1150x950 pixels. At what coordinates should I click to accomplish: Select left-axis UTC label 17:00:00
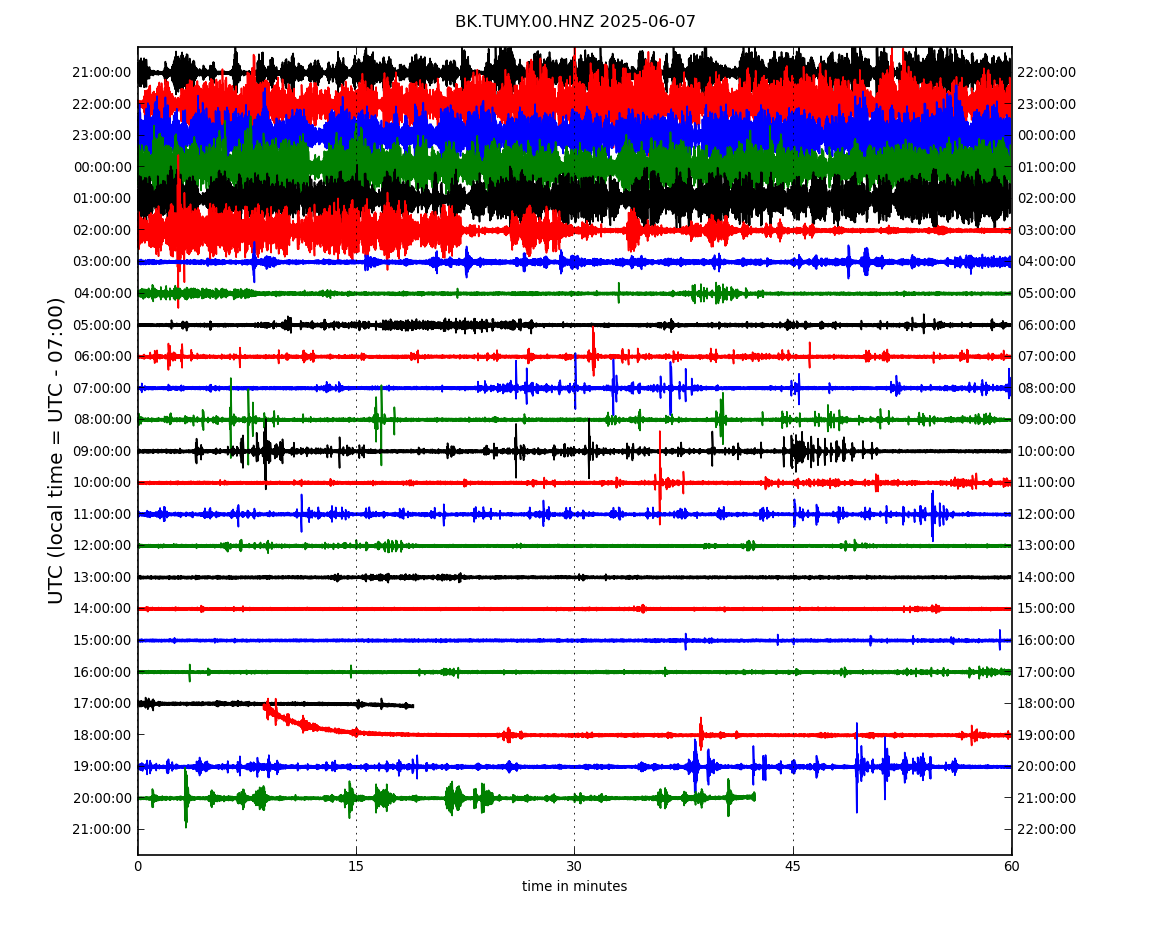pos(102,704)
